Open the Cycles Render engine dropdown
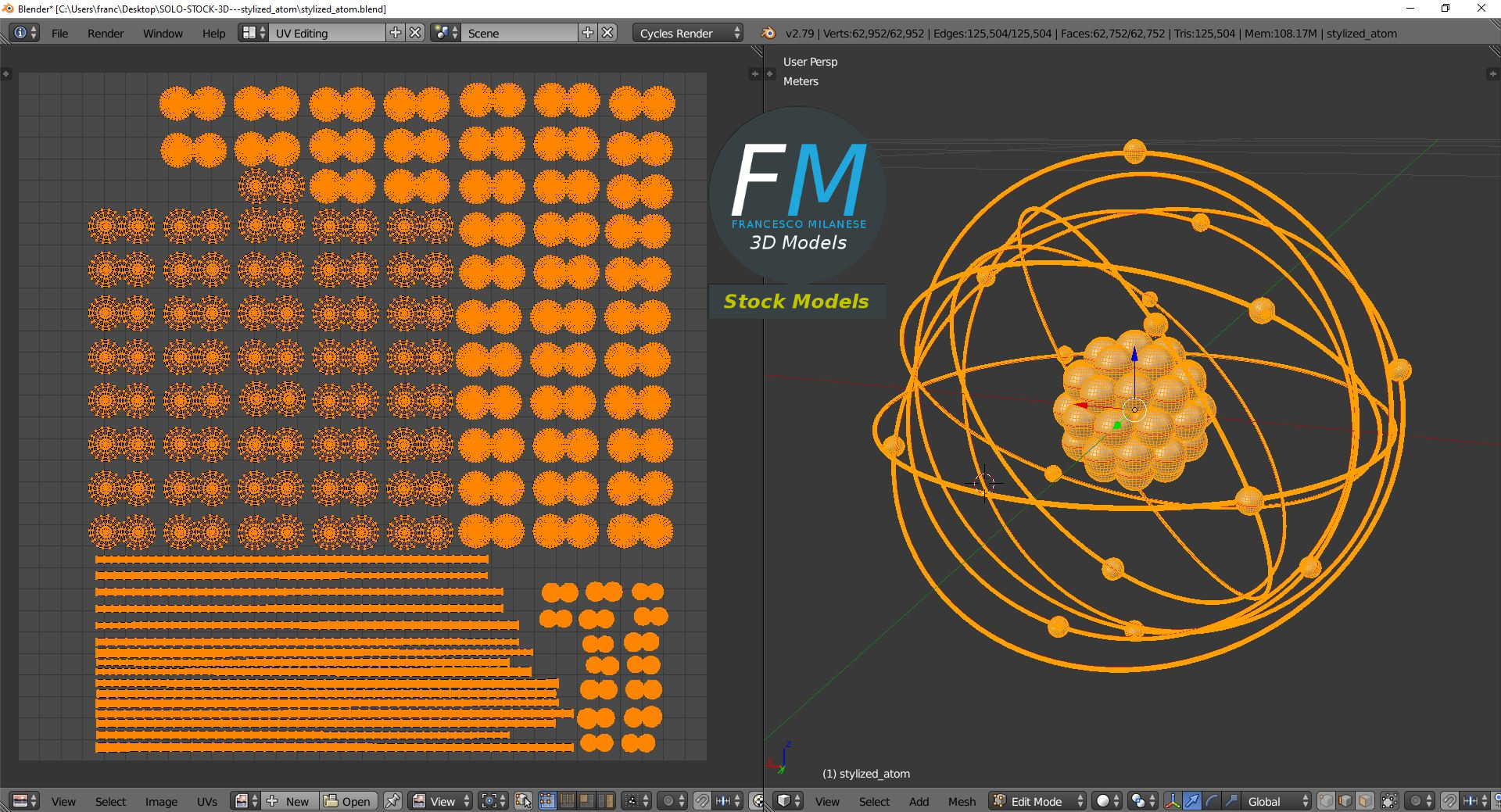 (x=688, y=33)
